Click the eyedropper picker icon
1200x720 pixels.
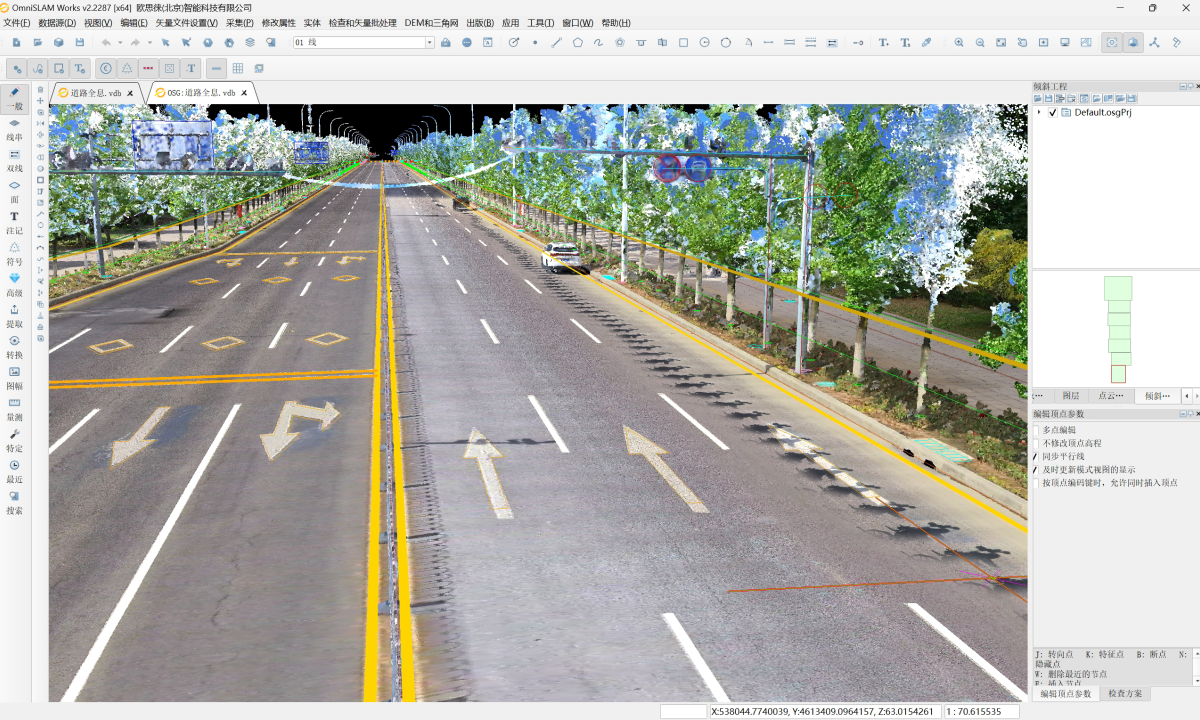click(x=927, y=43)
